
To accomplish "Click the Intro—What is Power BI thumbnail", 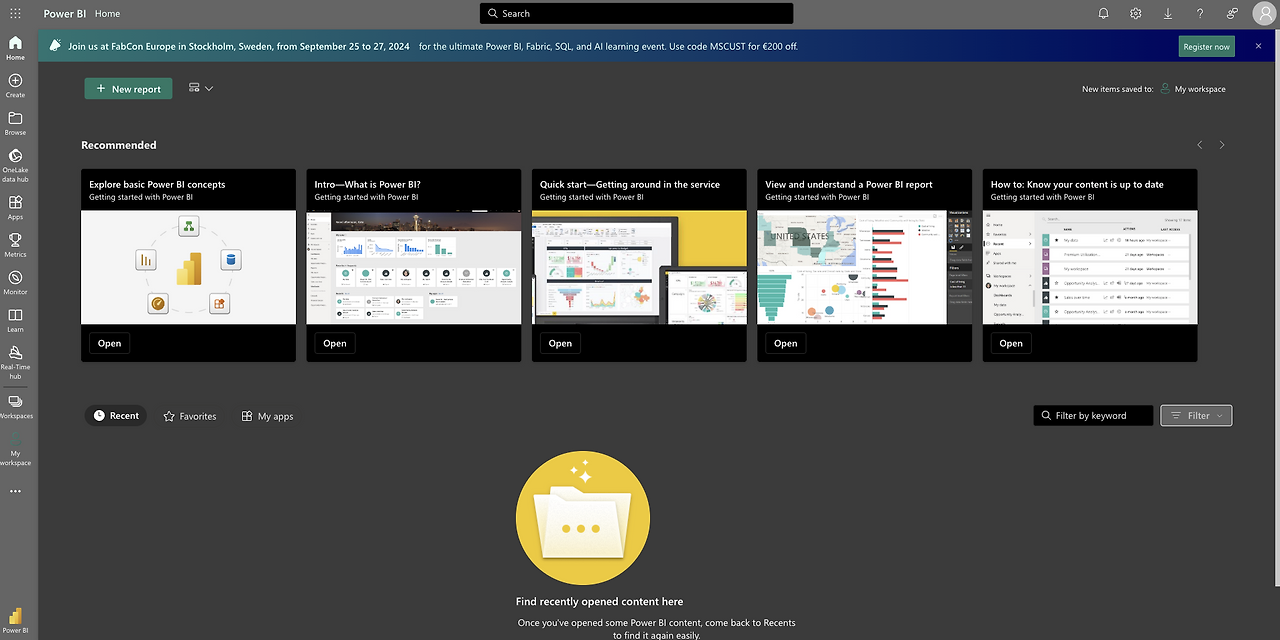I will tap(414, 267).
